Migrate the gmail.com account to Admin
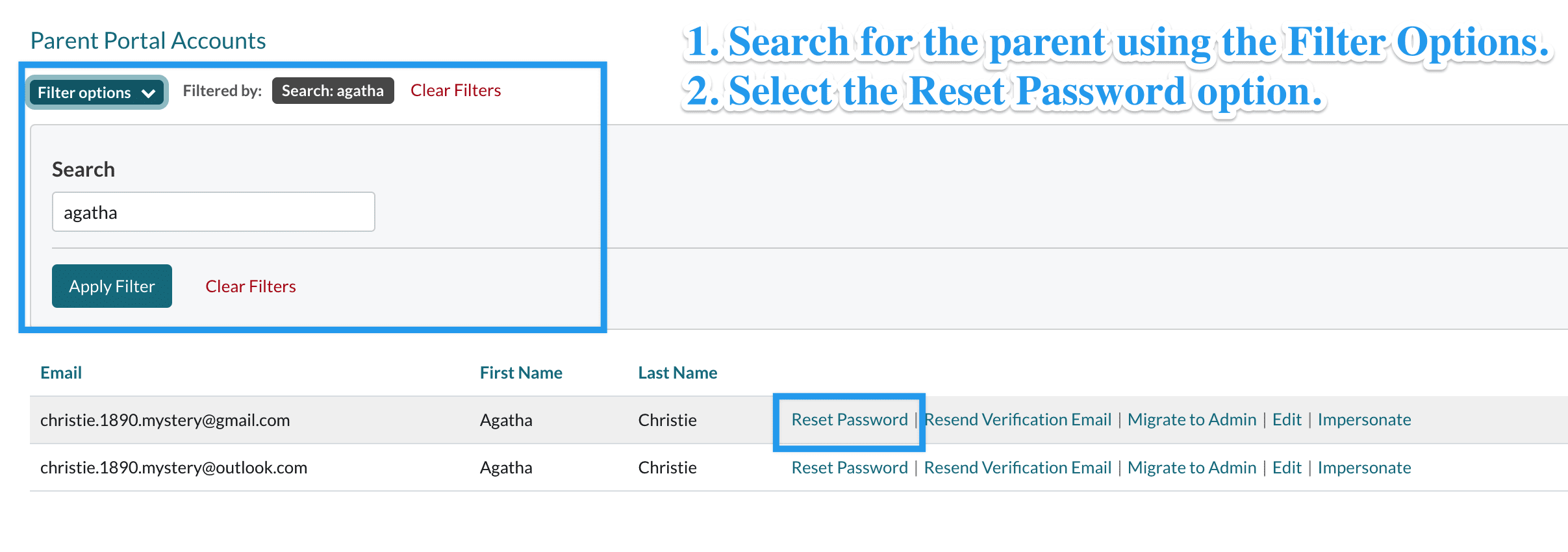 point(1191,420)
